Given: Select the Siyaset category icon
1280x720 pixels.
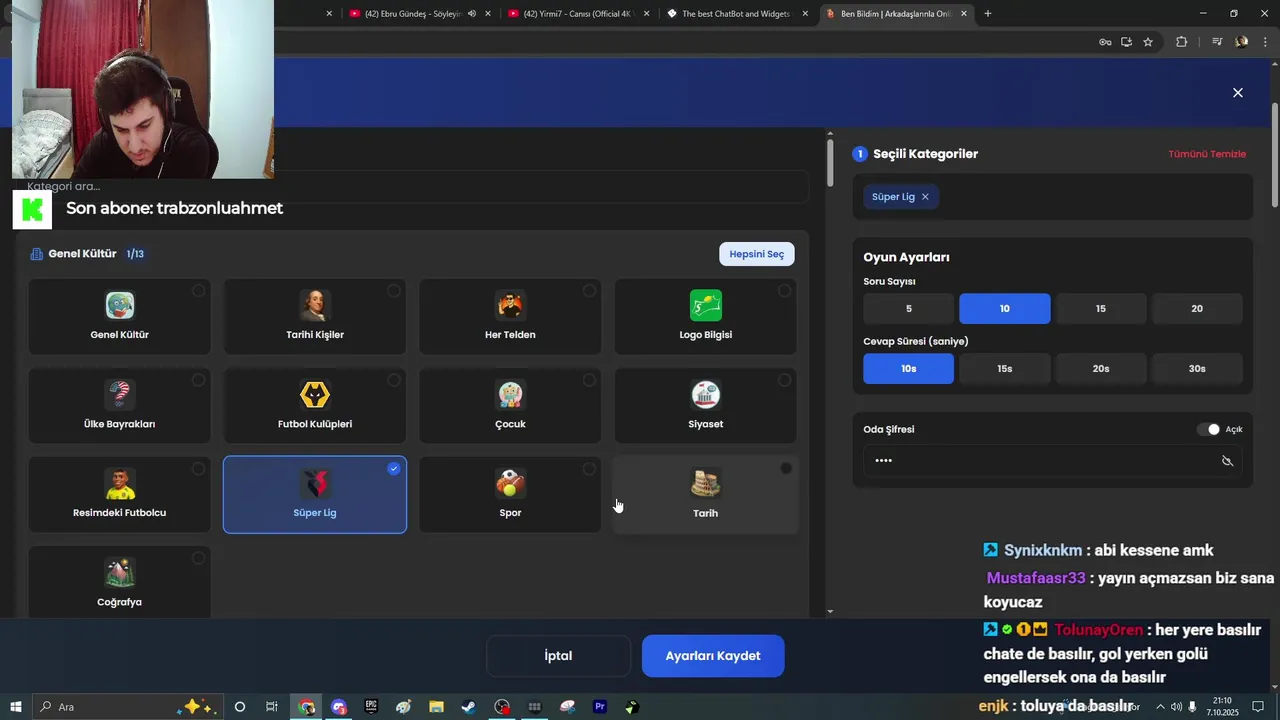Looking at the screenshot, I should click(x=706, y=394).
